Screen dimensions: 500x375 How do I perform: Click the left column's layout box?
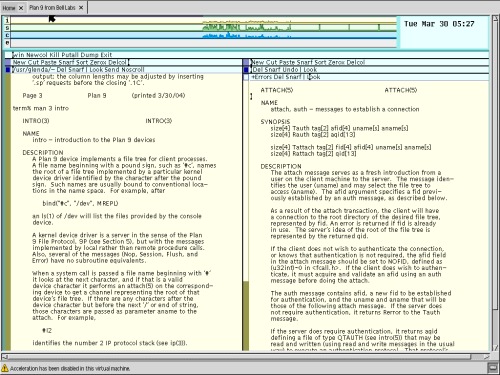click(x=8, y=62)
